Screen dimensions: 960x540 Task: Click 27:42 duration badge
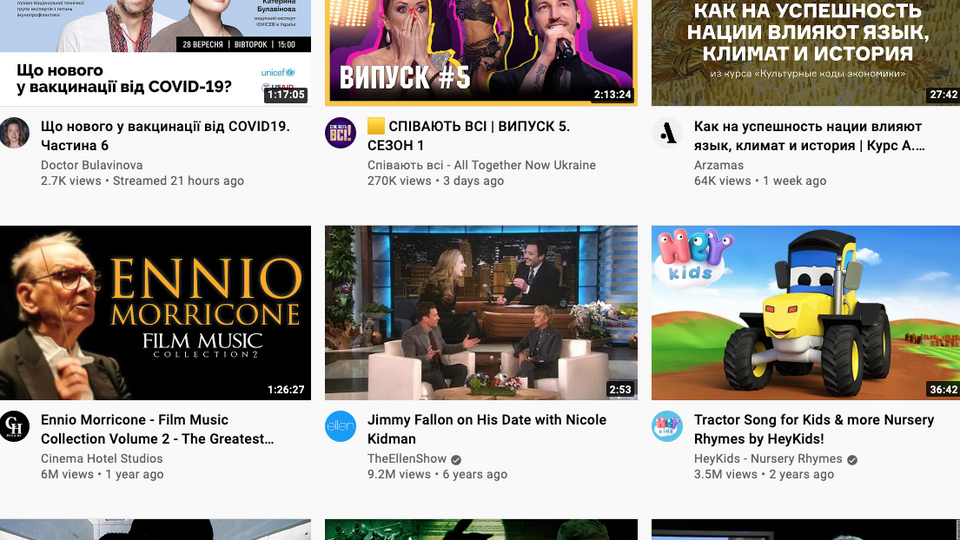943,95
